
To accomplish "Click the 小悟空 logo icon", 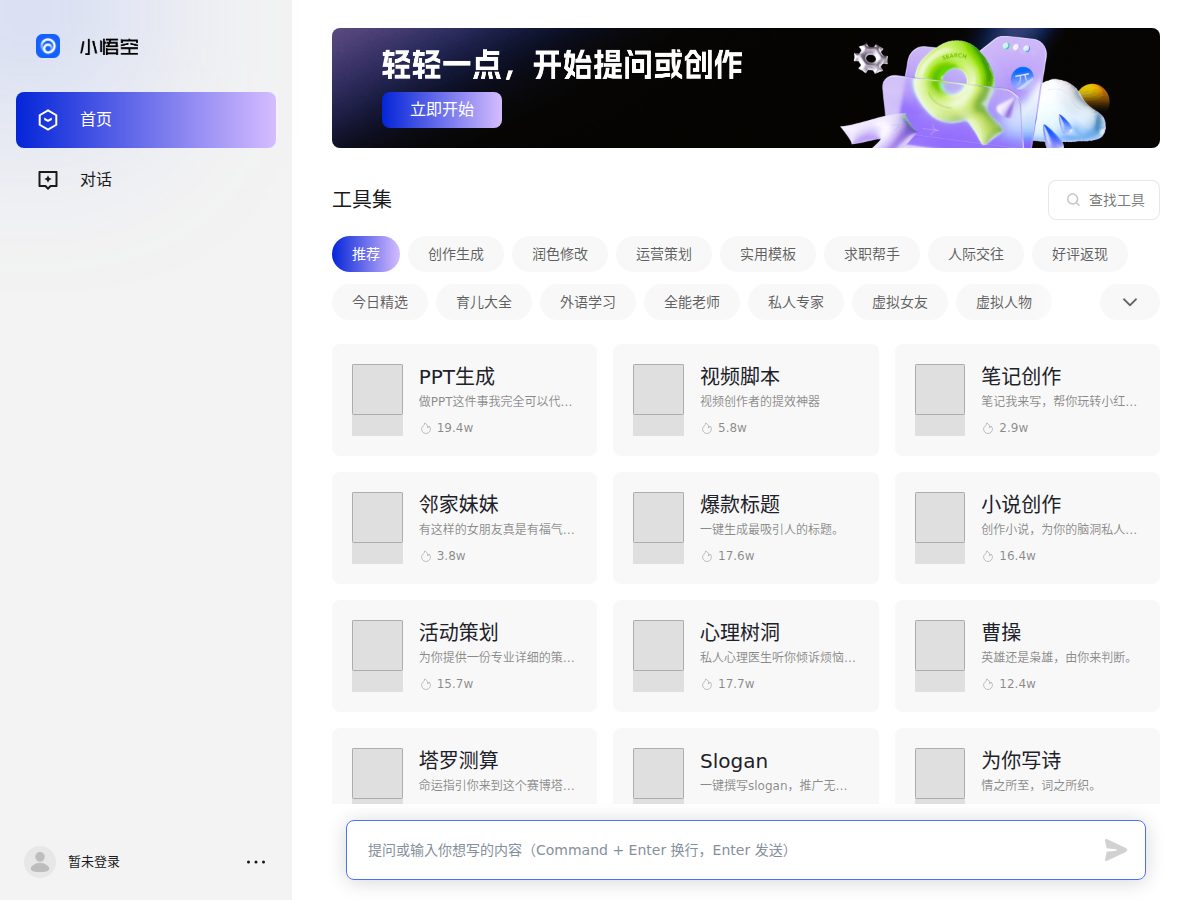I will pyautogui.click(x=48, y=46).
